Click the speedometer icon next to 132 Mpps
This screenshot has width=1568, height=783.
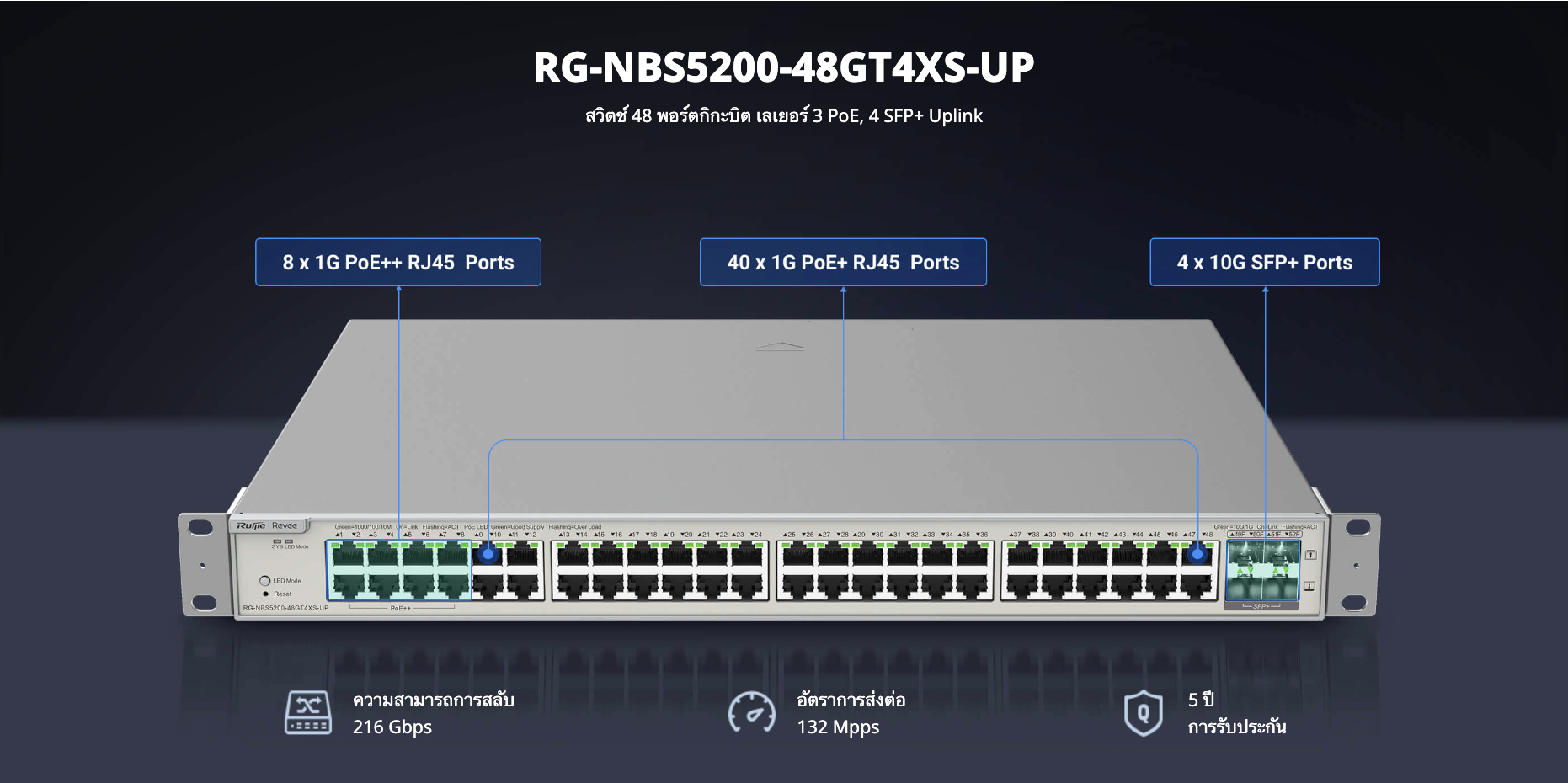click(751, 712)
